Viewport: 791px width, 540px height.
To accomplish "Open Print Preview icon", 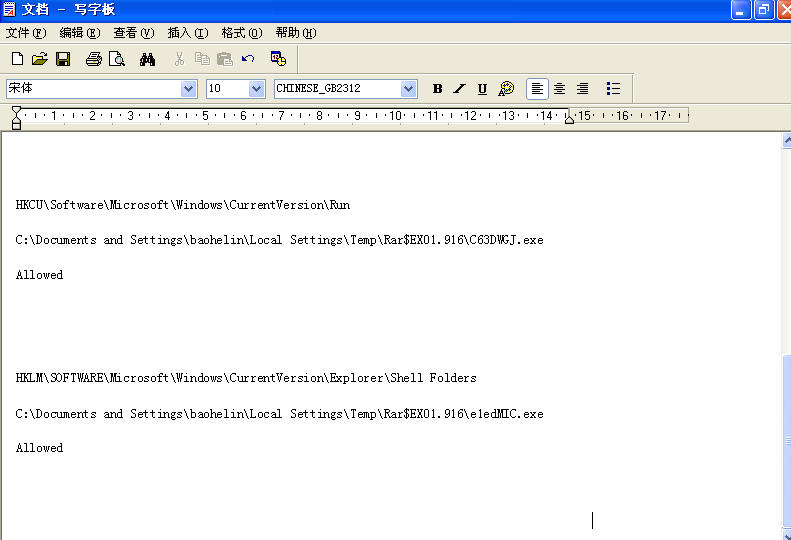I will coord(117,59).
